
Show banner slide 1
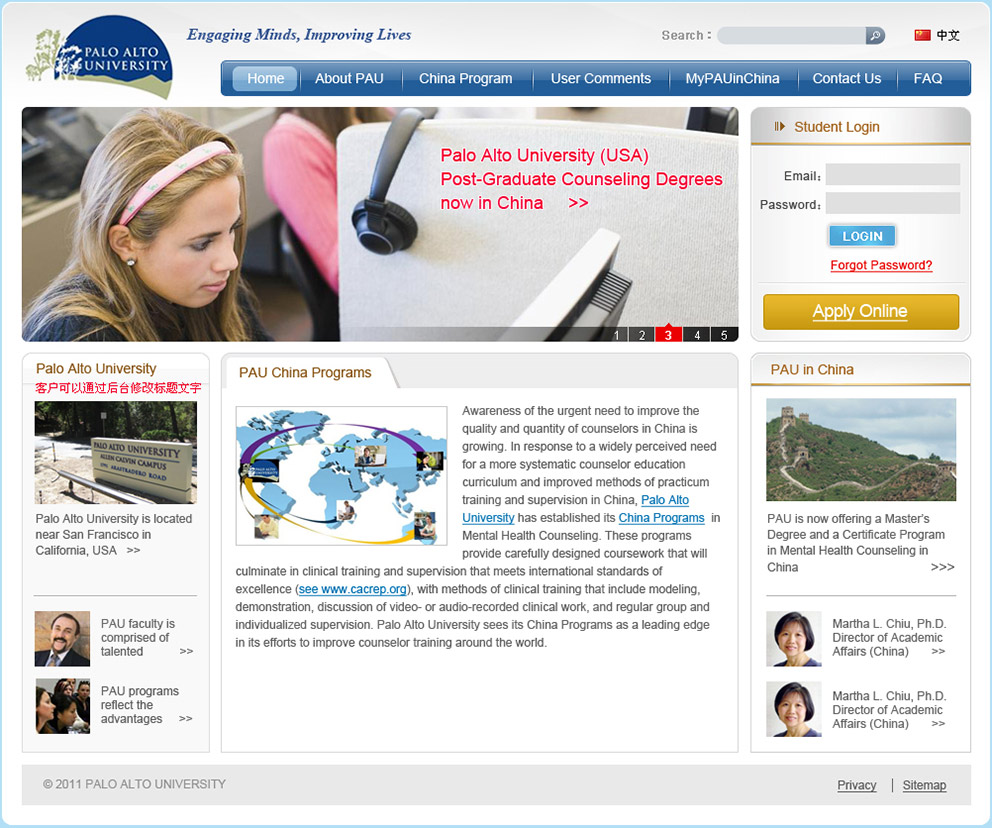[616, 335]
